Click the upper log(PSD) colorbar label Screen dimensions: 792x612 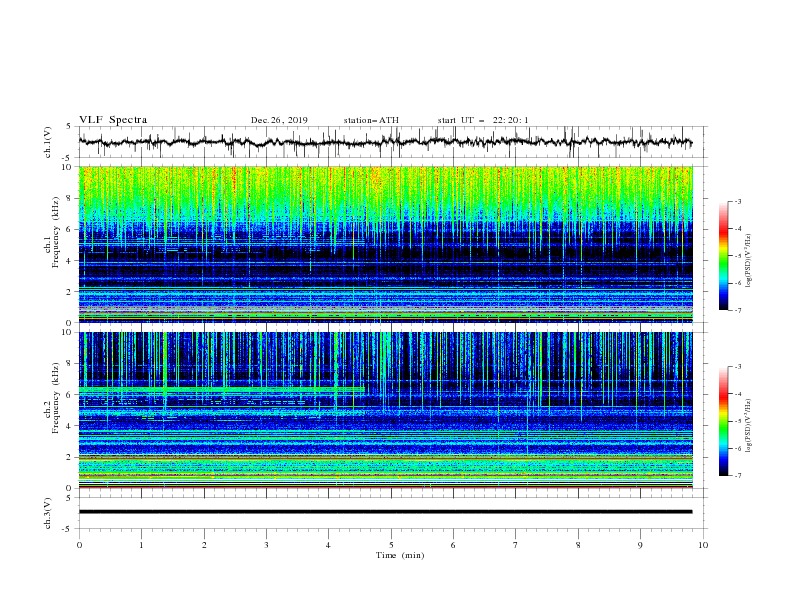[x=749, y=261]
